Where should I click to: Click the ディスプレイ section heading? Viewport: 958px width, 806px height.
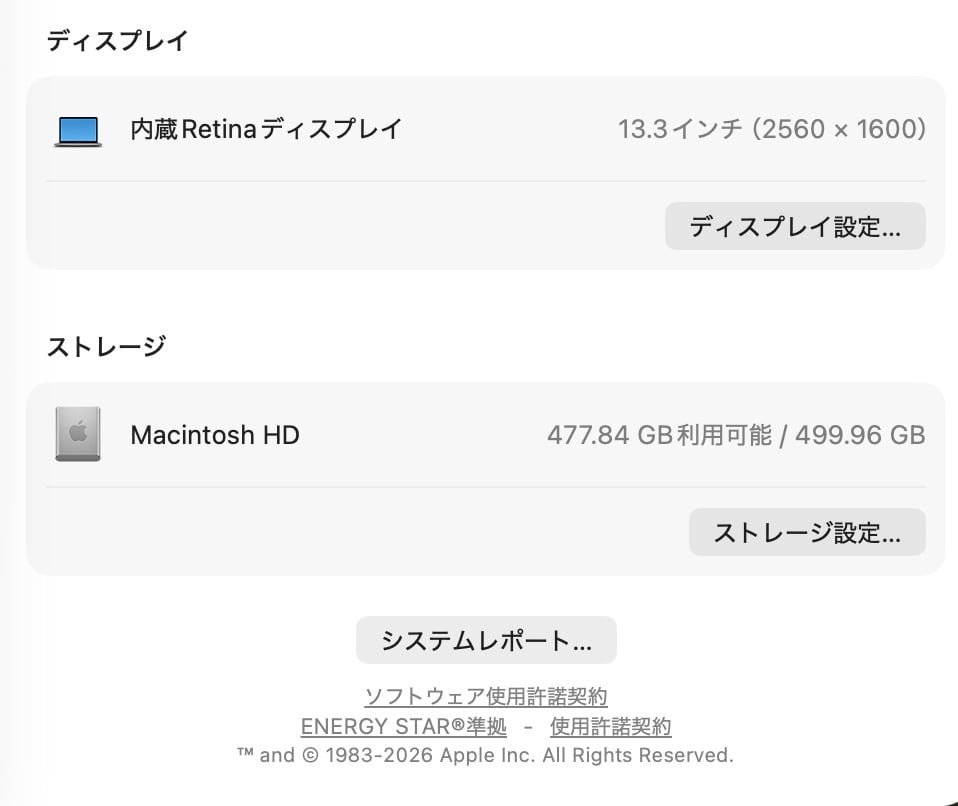coord(118,41)
